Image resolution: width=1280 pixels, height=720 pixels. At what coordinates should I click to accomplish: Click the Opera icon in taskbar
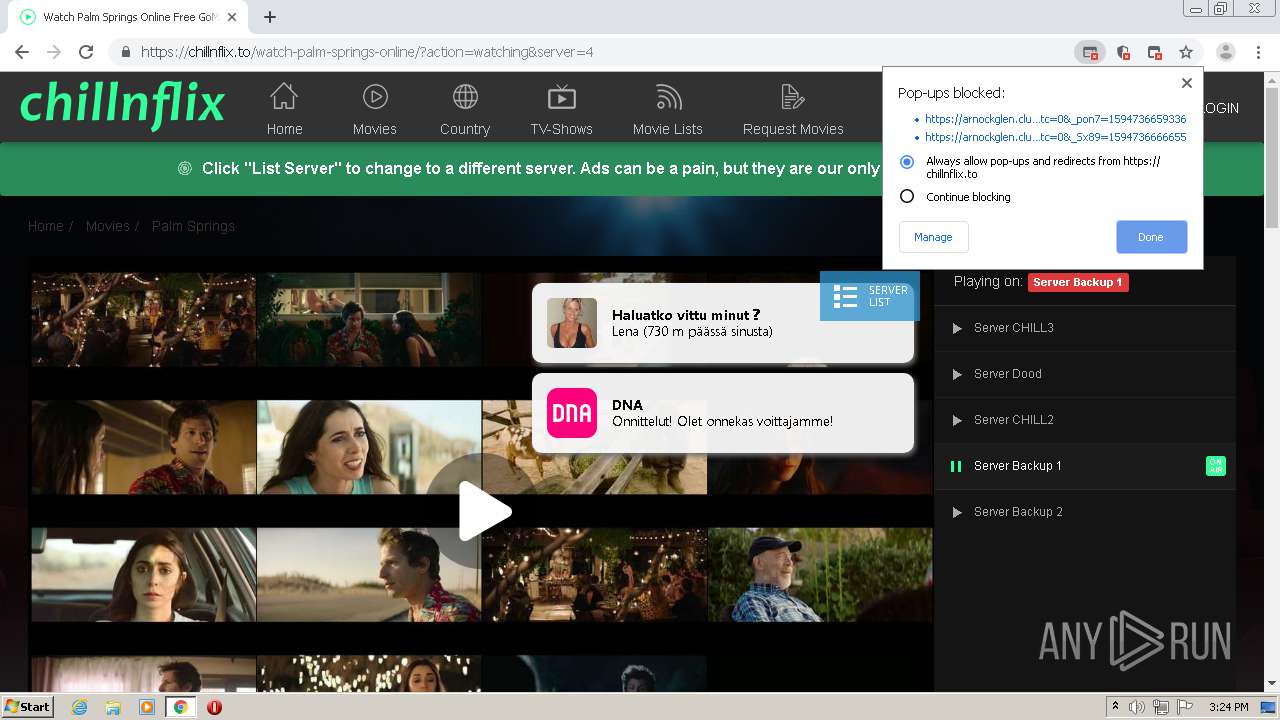(214, 707)
